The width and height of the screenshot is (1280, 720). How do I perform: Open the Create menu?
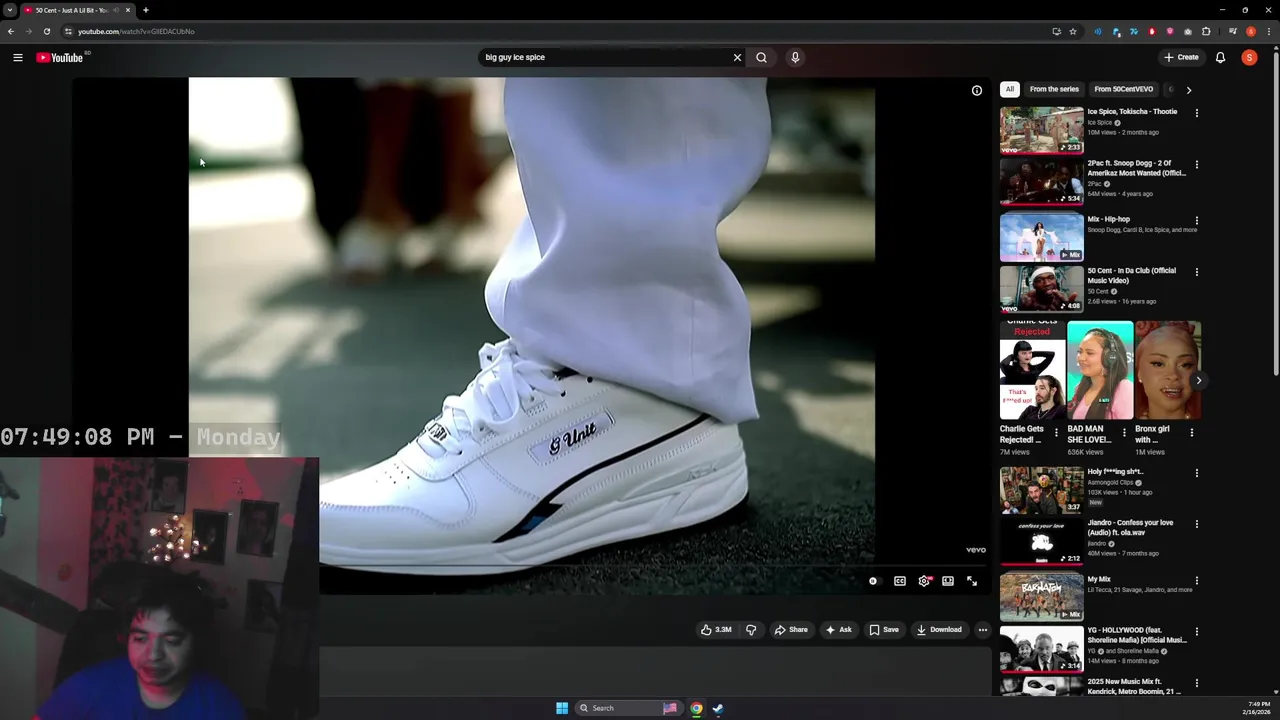click(1181, 57)
